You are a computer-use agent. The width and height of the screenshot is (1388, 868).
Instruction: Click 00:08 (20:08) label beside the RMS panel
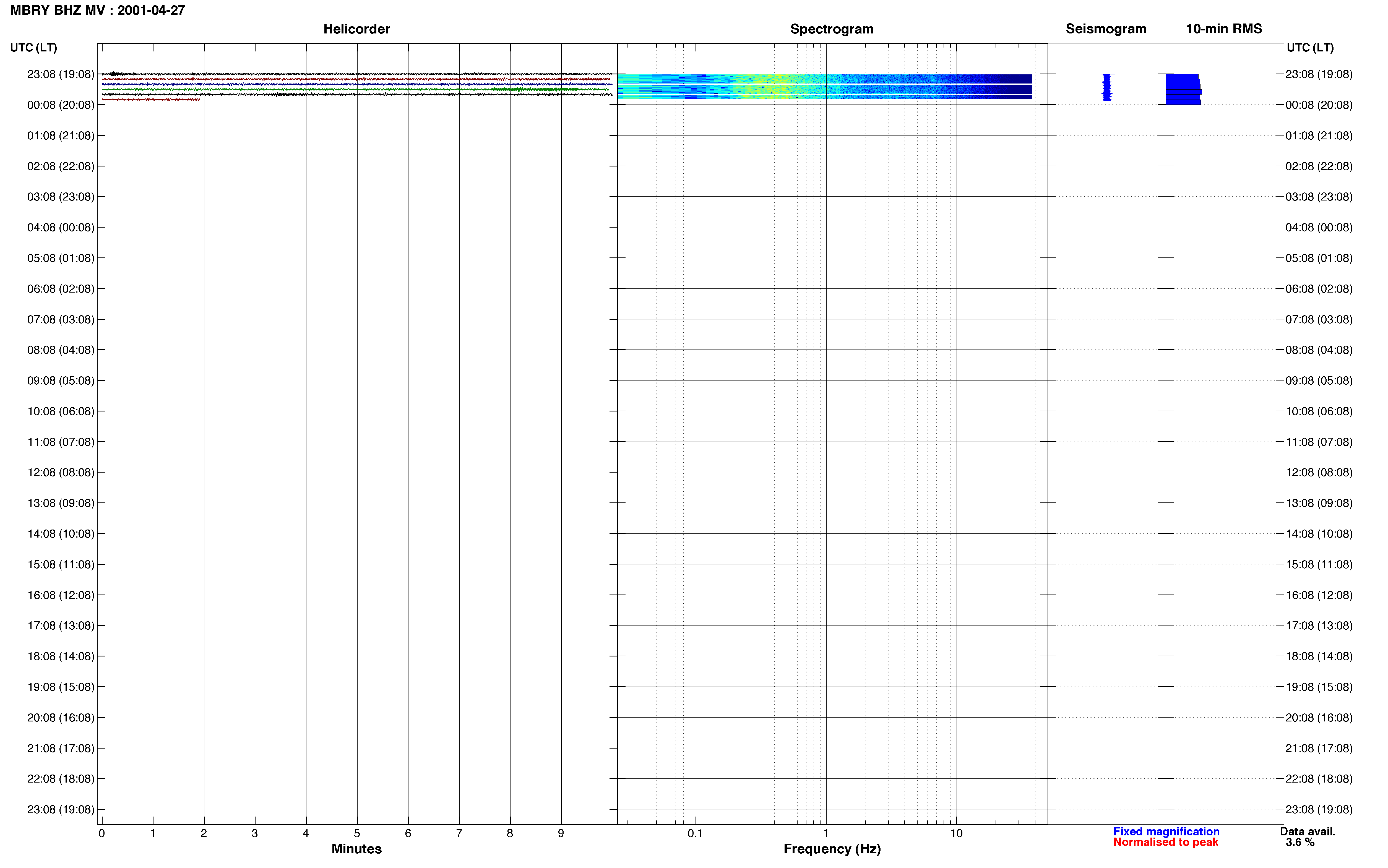pos(1319,105)
